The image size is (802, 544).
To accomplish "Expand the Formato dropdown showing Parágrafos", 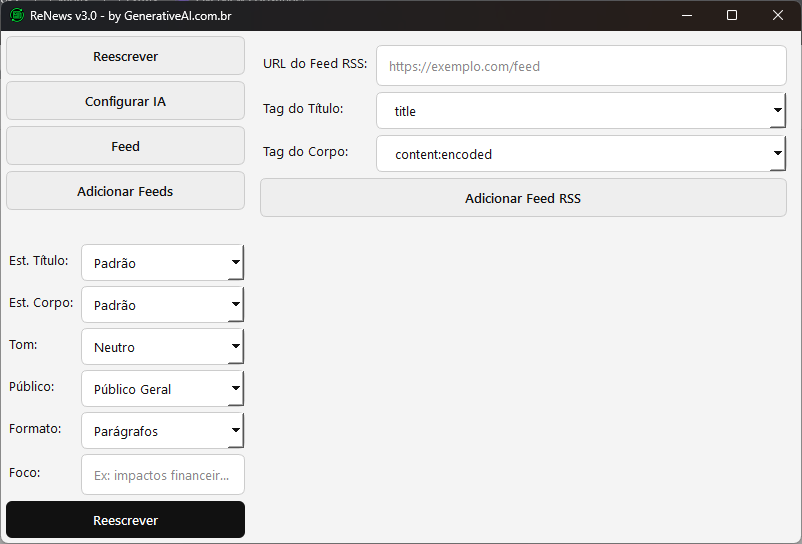I will (x=162, y=431).
